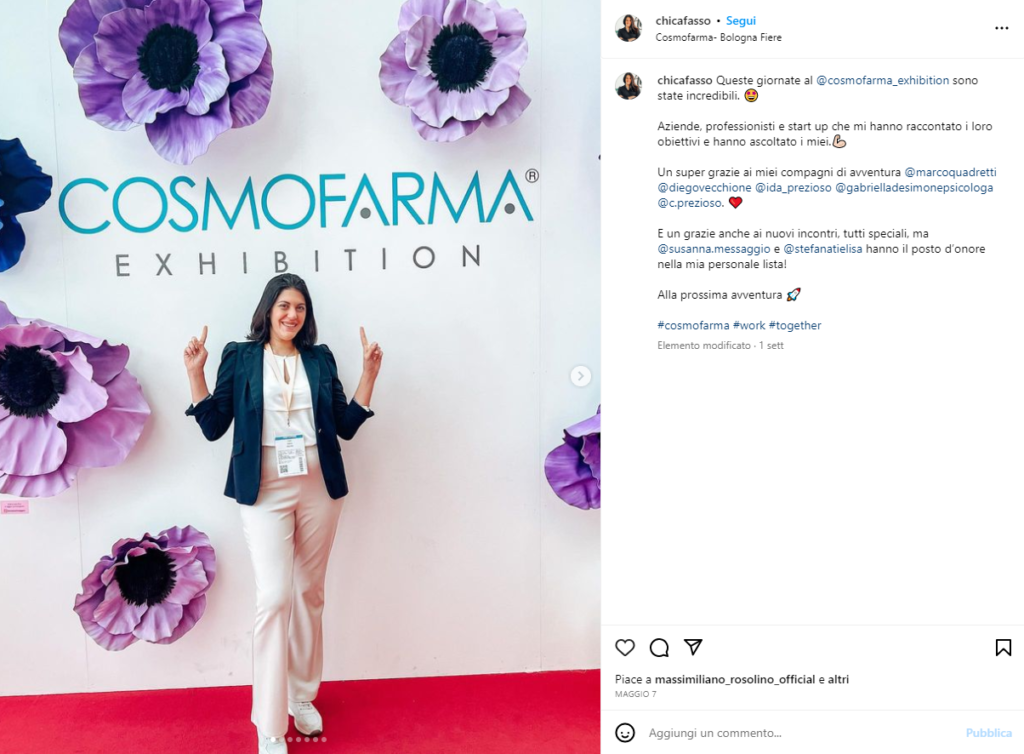Open comments via speech bubble icon
The height and width of the screenshot is (754, 1024).
(x=659, y=648)
